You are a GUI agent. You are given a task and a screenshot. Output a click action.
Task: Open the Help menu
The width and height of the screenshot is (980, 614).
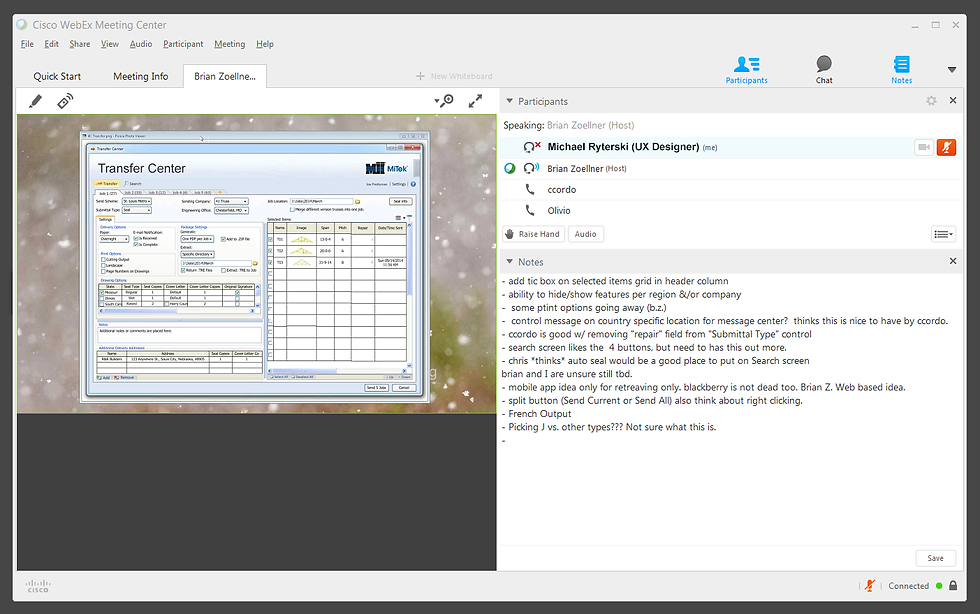[264, 44]
